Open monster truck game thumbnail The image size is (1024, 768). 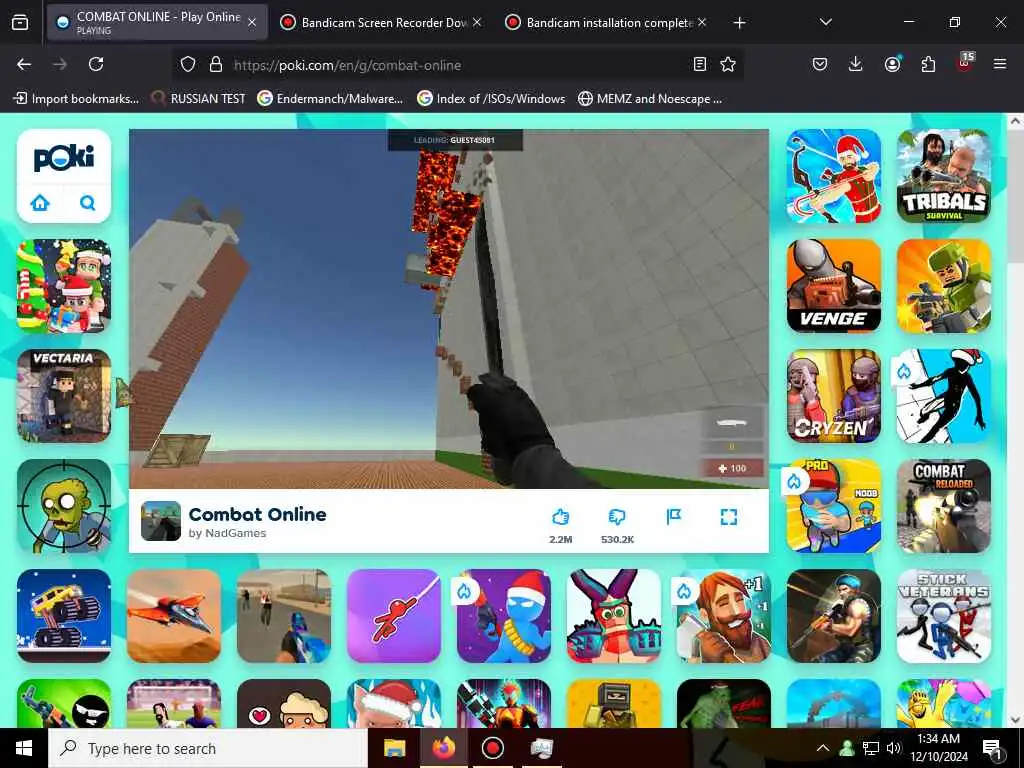point(64,616)
